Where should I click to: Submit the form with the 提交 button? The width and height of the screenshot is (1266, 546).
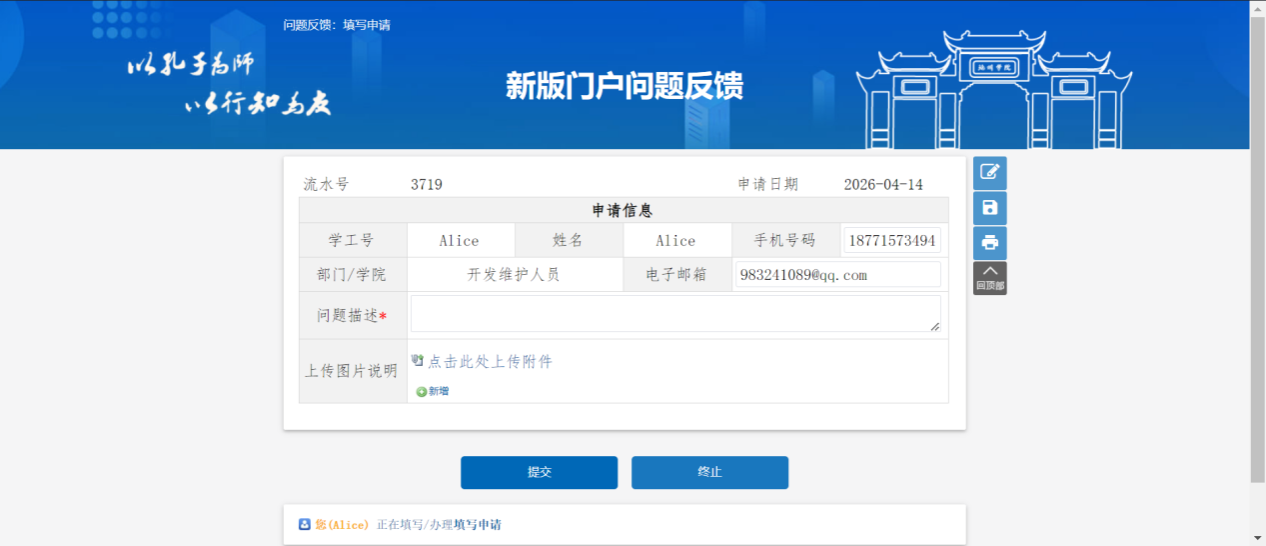[x=539, y=472]
